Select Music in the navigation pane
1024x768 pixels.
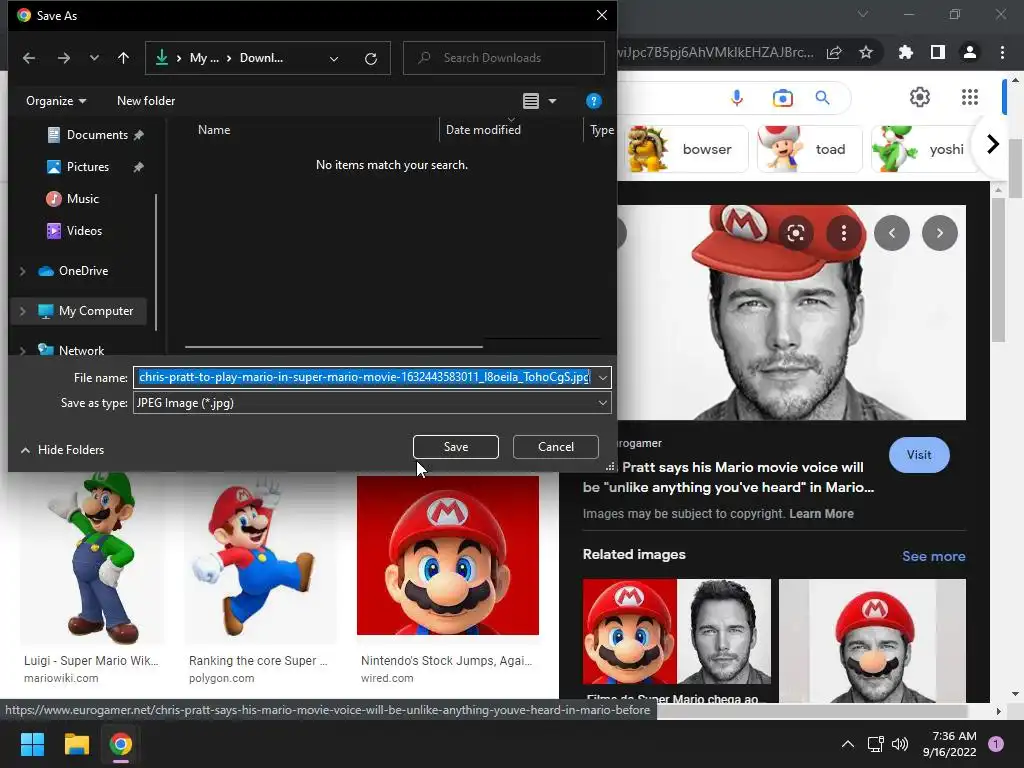(72, 199)
